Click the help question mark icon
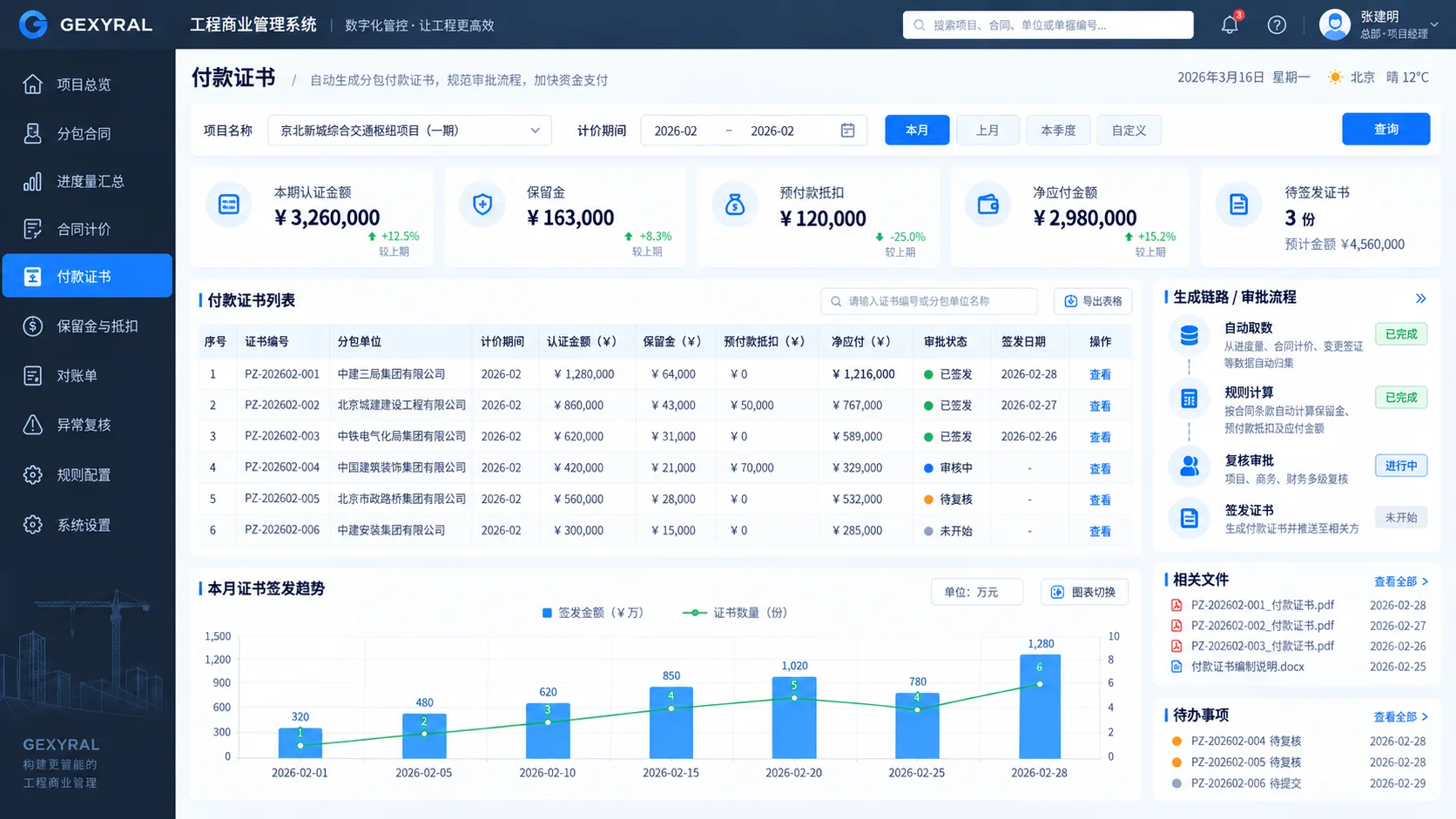This screenshot has width=1456, height=819. click(x=1277, y=25)
